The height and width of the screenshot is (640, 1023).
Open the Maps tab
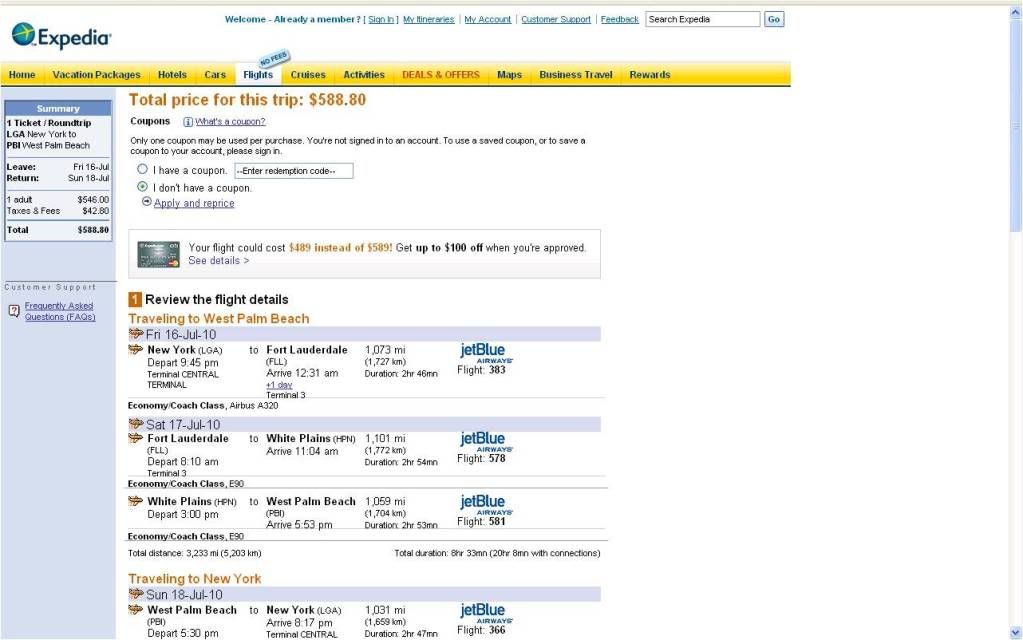(510, 75)
